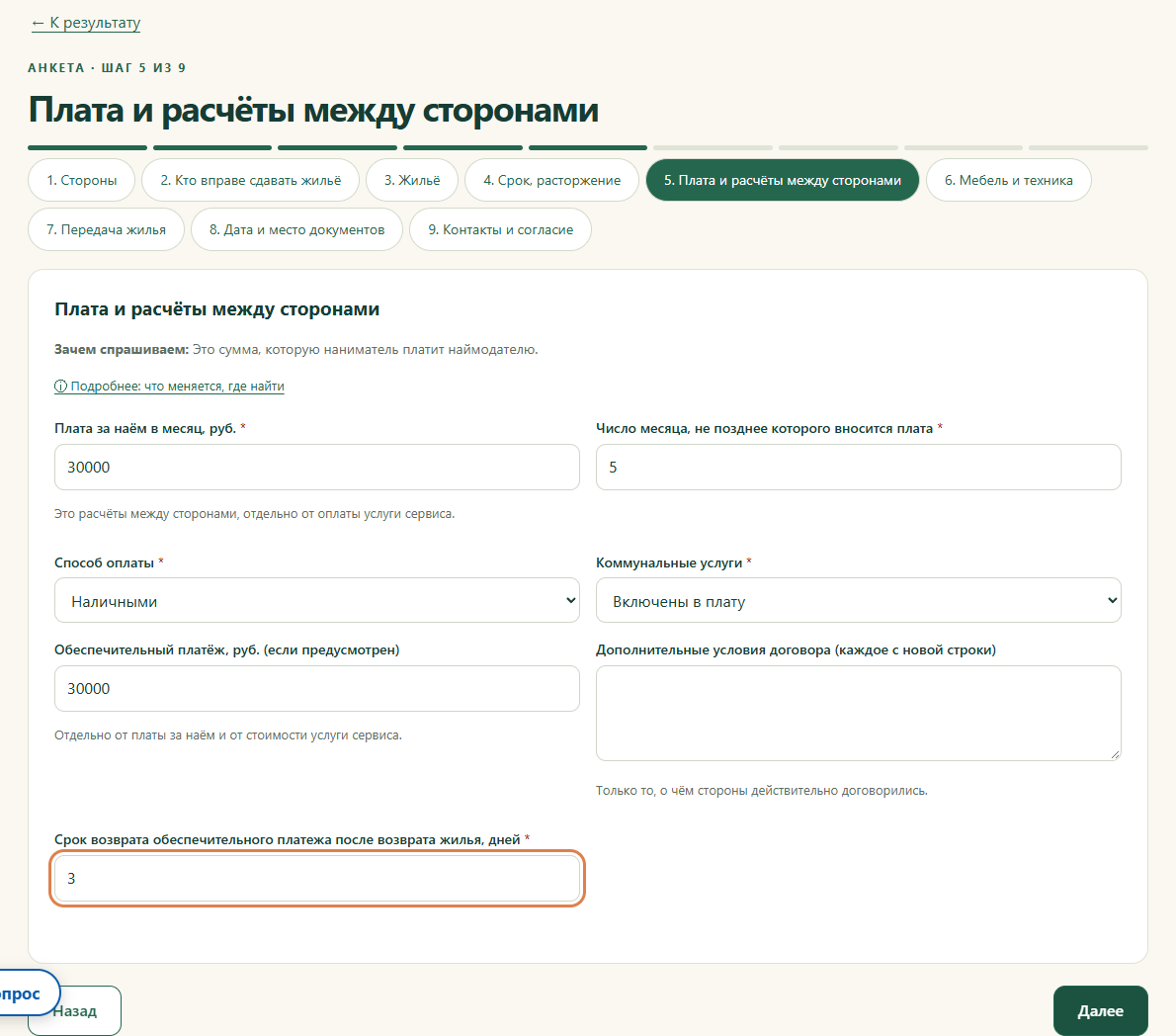Click hint 'Это расчёты между сторонами, отдельно от оплаты услуги сервиса.'

point(254,514)
